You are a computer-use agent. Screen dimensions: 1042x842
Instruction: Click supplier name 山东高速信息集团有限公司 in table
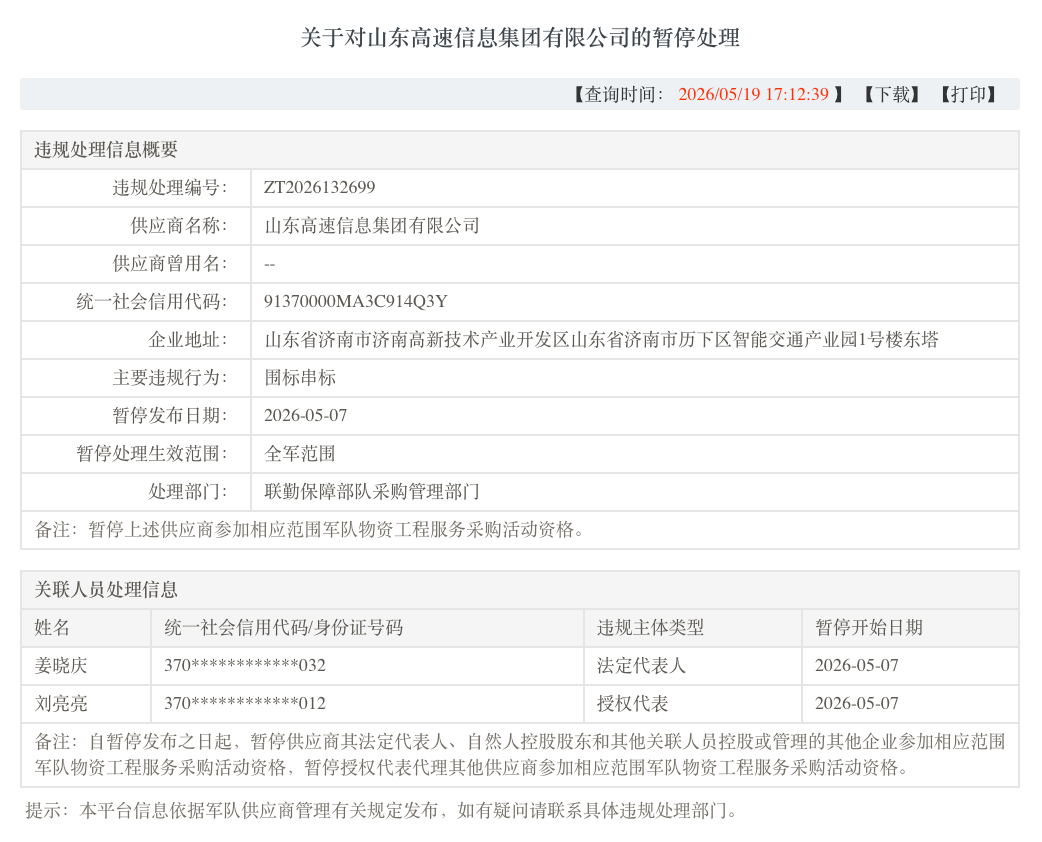371,226
